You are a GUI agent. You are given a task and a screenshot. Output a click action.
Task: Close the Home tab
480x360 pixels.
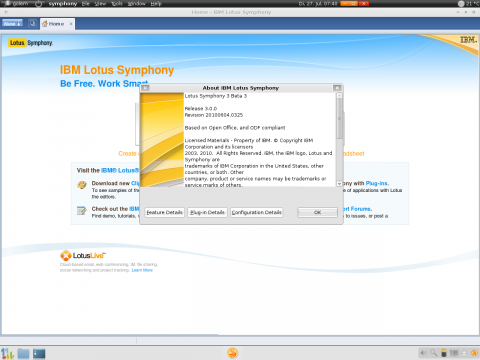click(71, 24)
